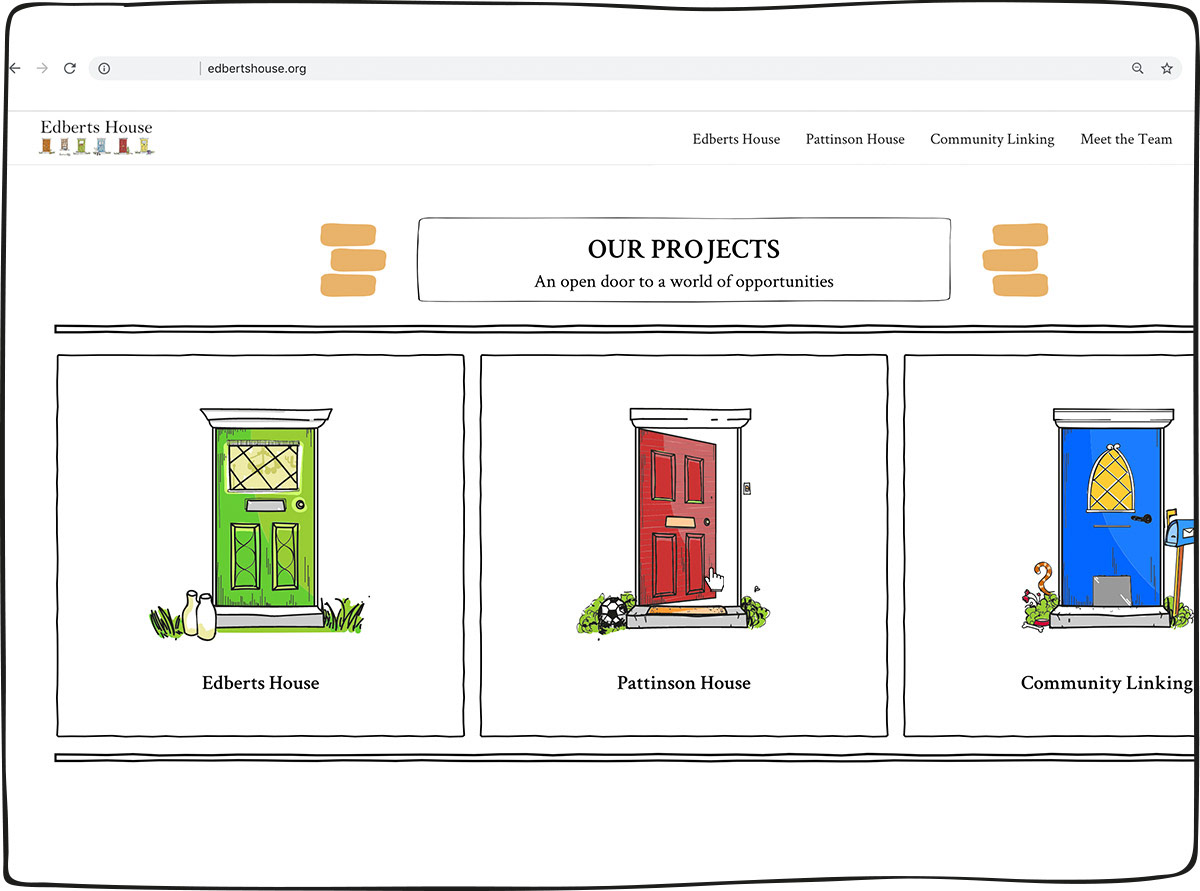Open the Pattinson House nav link
The image size is (1200, 891).
[x=855, y=139]
